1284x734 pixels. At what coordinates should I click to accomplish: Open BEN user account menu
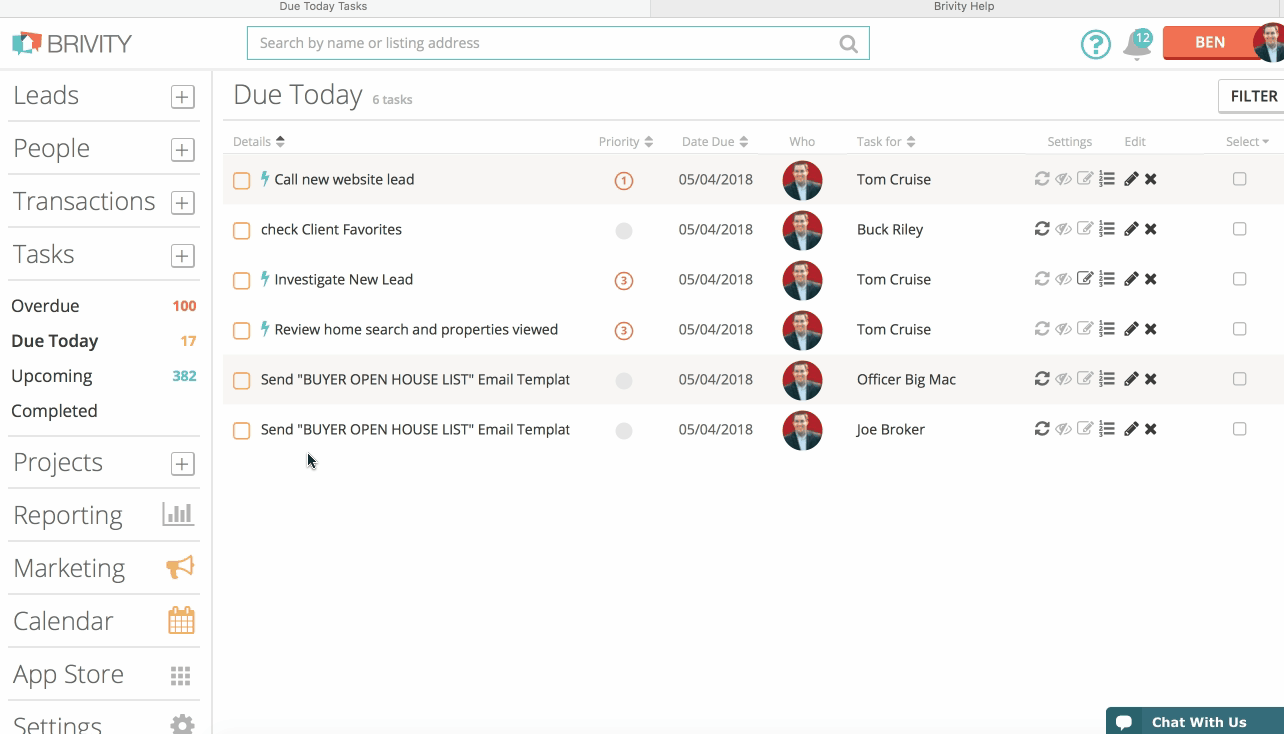point(1210,43)
